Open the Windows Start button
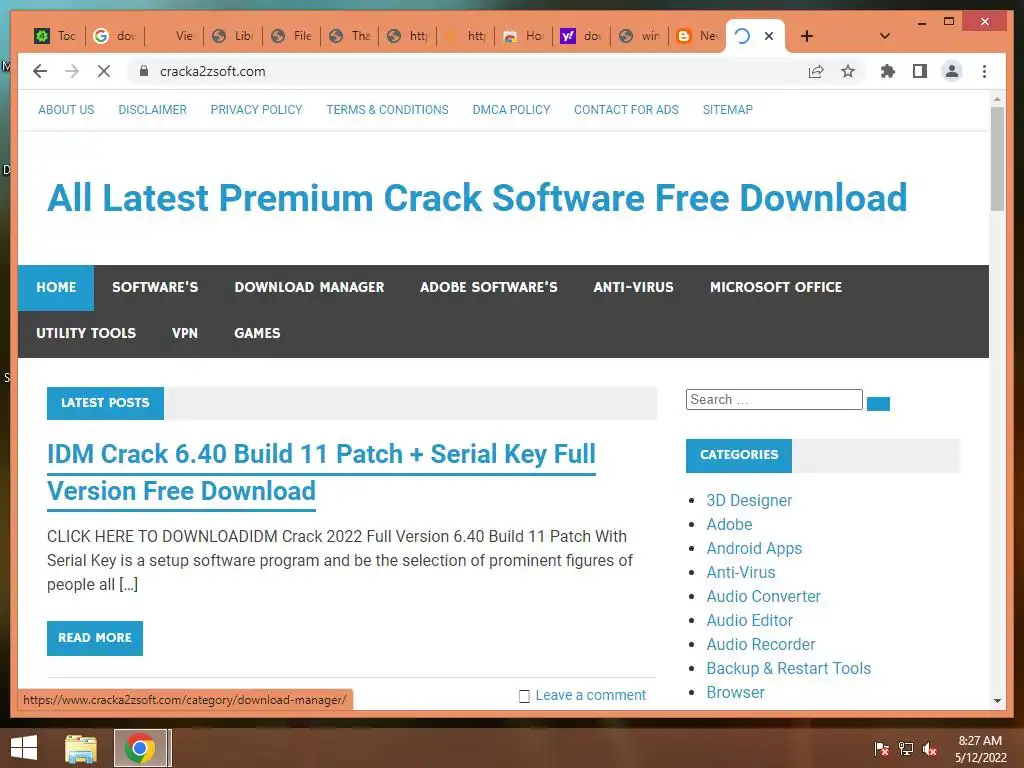Image resolution: width=1024 pixels, height=768 pixels. pyautogui.click(x=24, y=748)
